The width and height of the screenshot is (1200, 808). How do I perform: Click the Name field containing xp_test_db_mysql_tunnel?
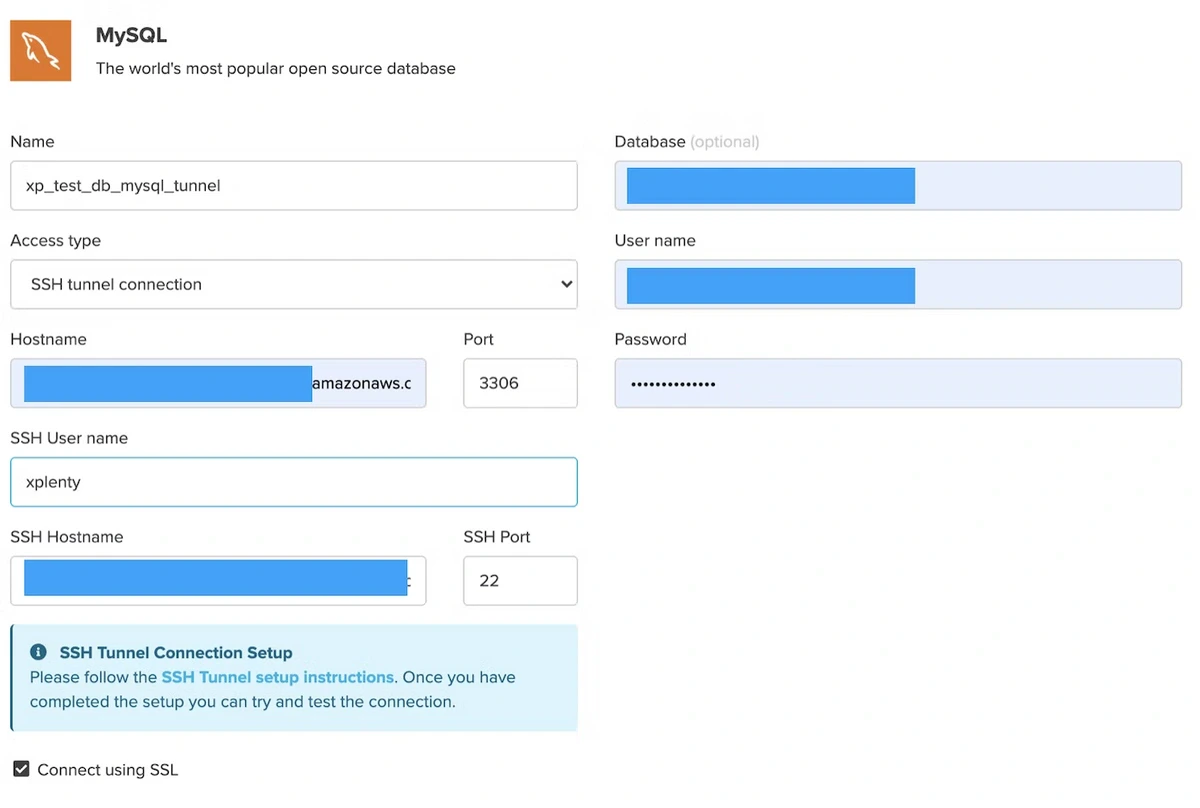(294, 185)
